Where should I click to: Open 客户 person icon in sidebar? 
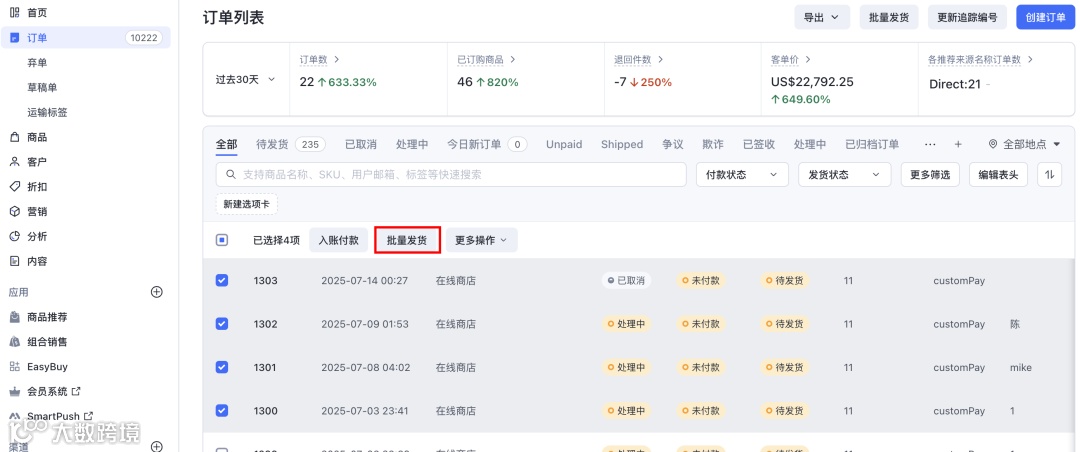point(14,162)
